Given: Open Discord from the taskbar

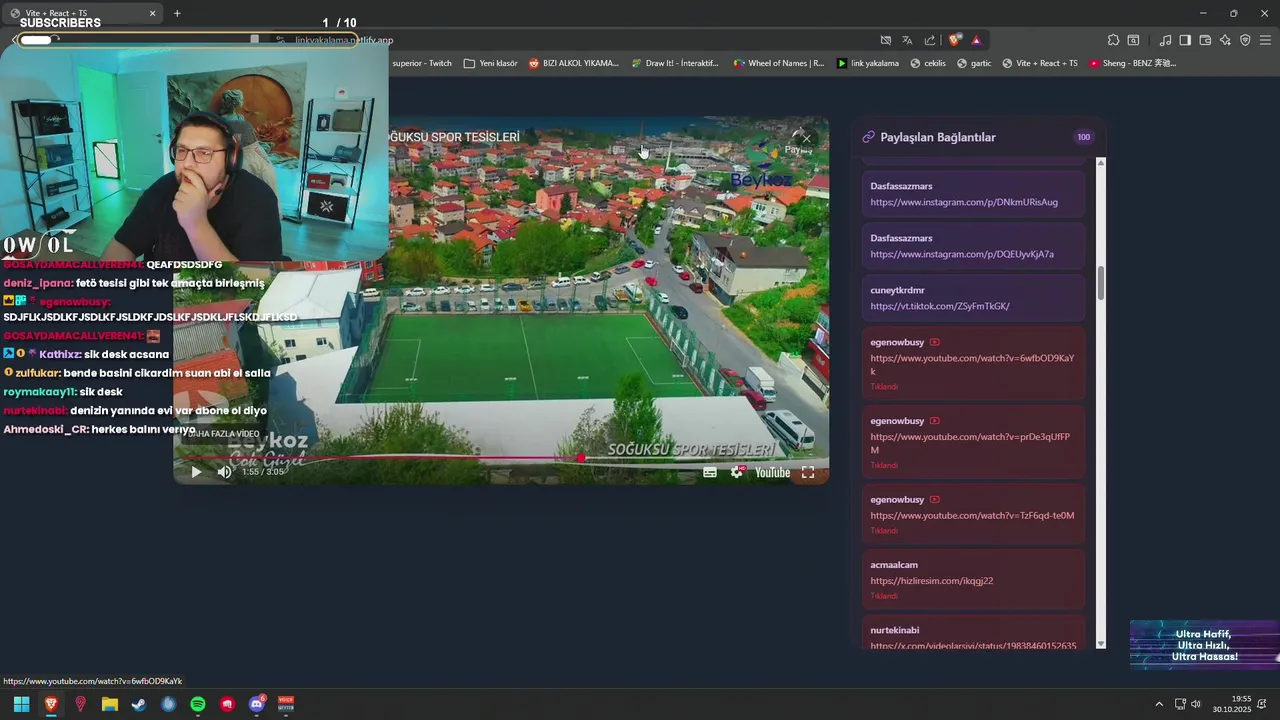Looking at the screenshot, I should pyautogui.click(x=257, y=704).
